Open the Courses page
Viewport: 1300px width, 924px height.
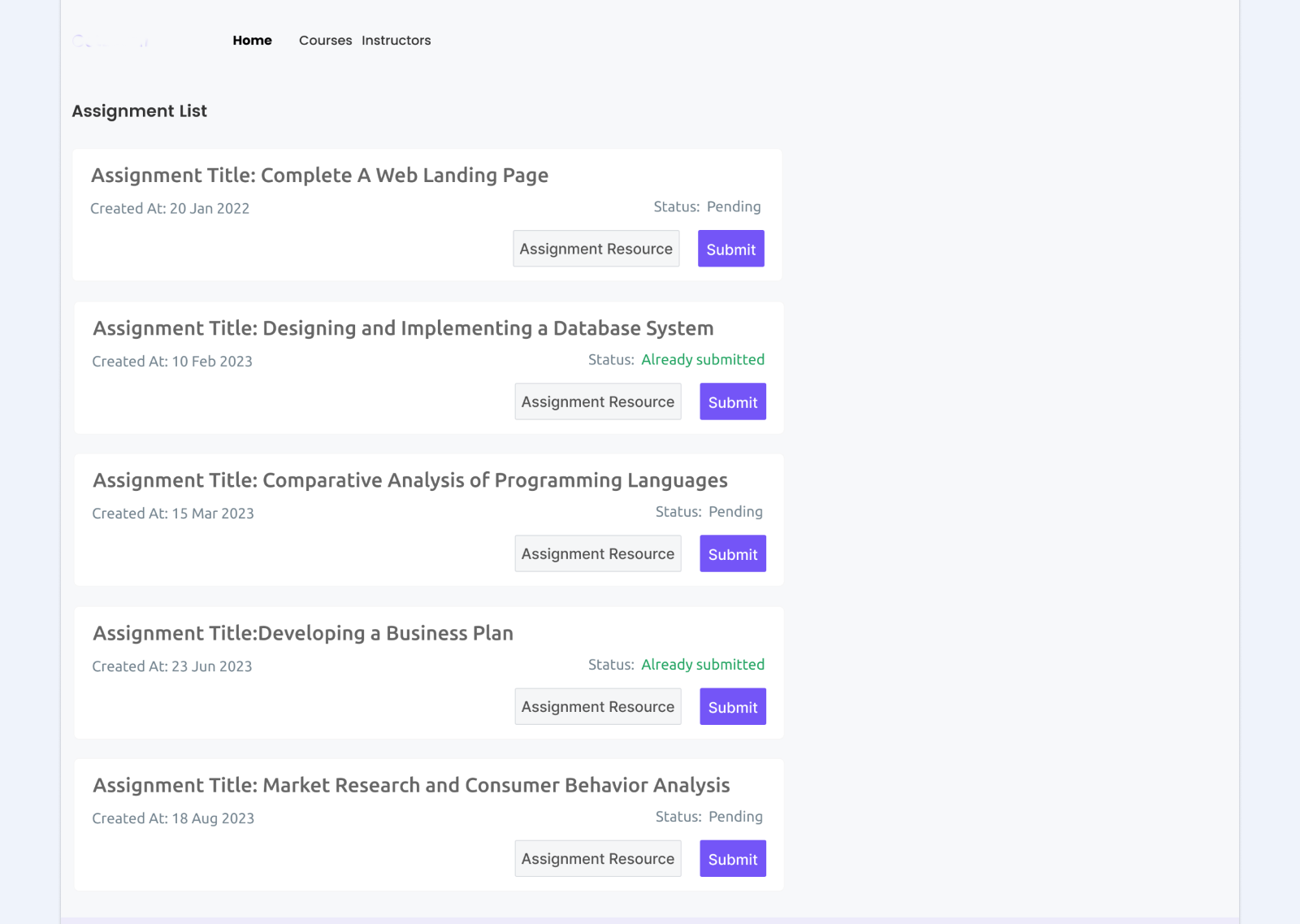pos(325,40)
